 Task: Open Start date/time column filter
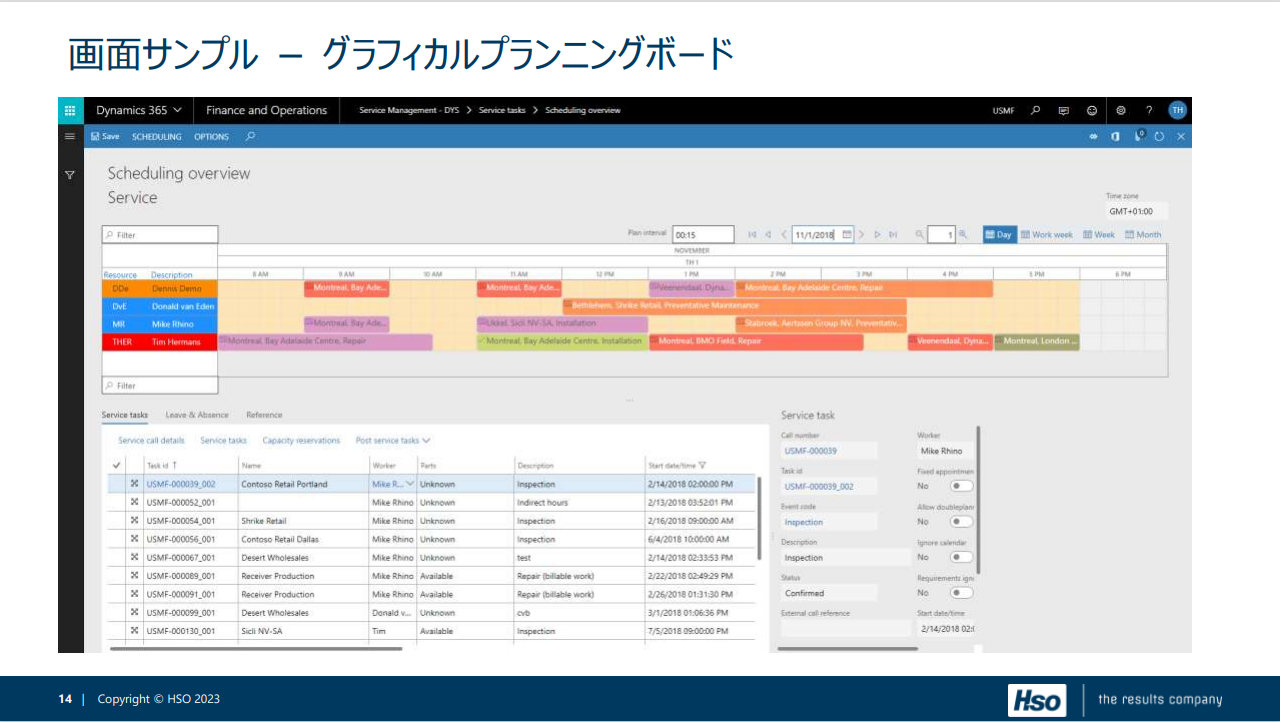tap(703, 465)
